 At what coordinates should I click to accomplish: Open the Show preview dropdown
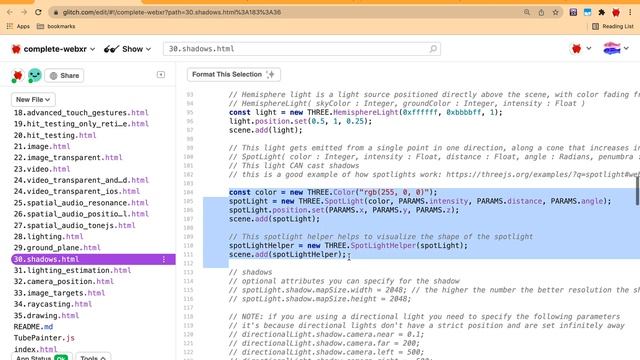(127, 49)
